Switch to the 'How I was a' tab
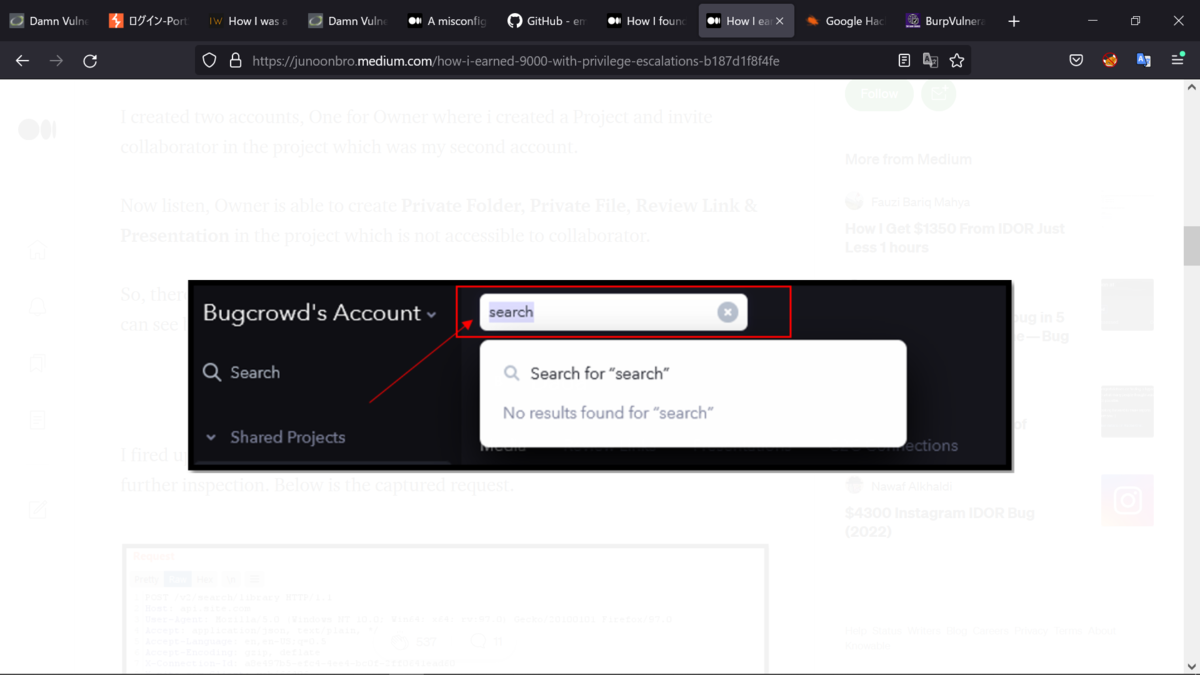Viewport: 1200px width, 675px height. pyautogui.click(x=247, y=21)
